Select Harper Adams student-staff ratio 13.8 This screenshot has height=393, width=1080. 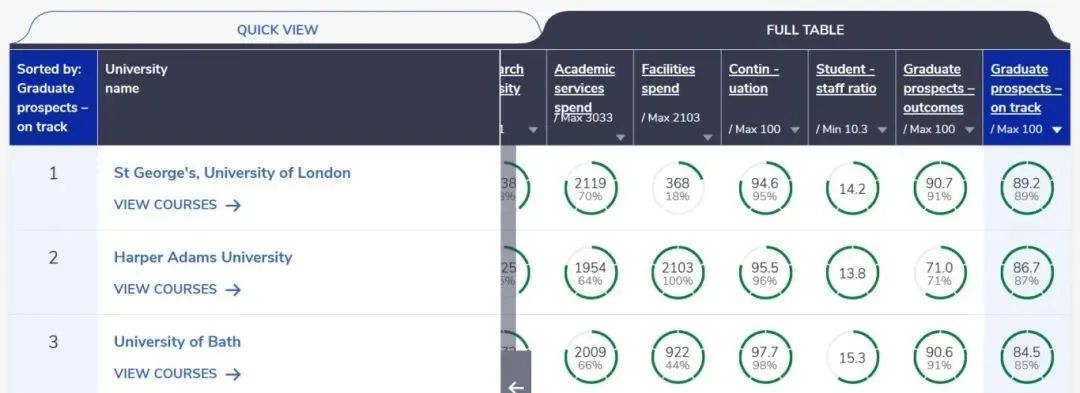click(852, 273)
